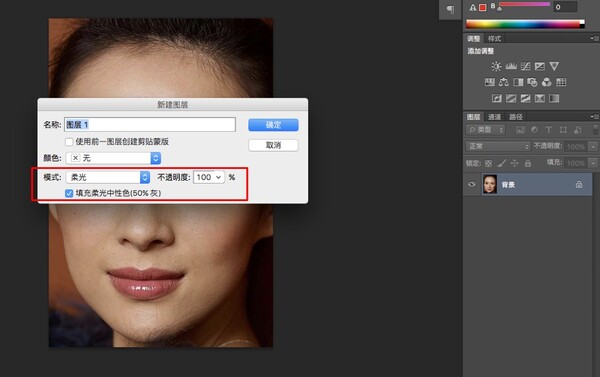600x377 pixels.
Task: Add a Photo Filter adjustment icon
Action: 532,82
